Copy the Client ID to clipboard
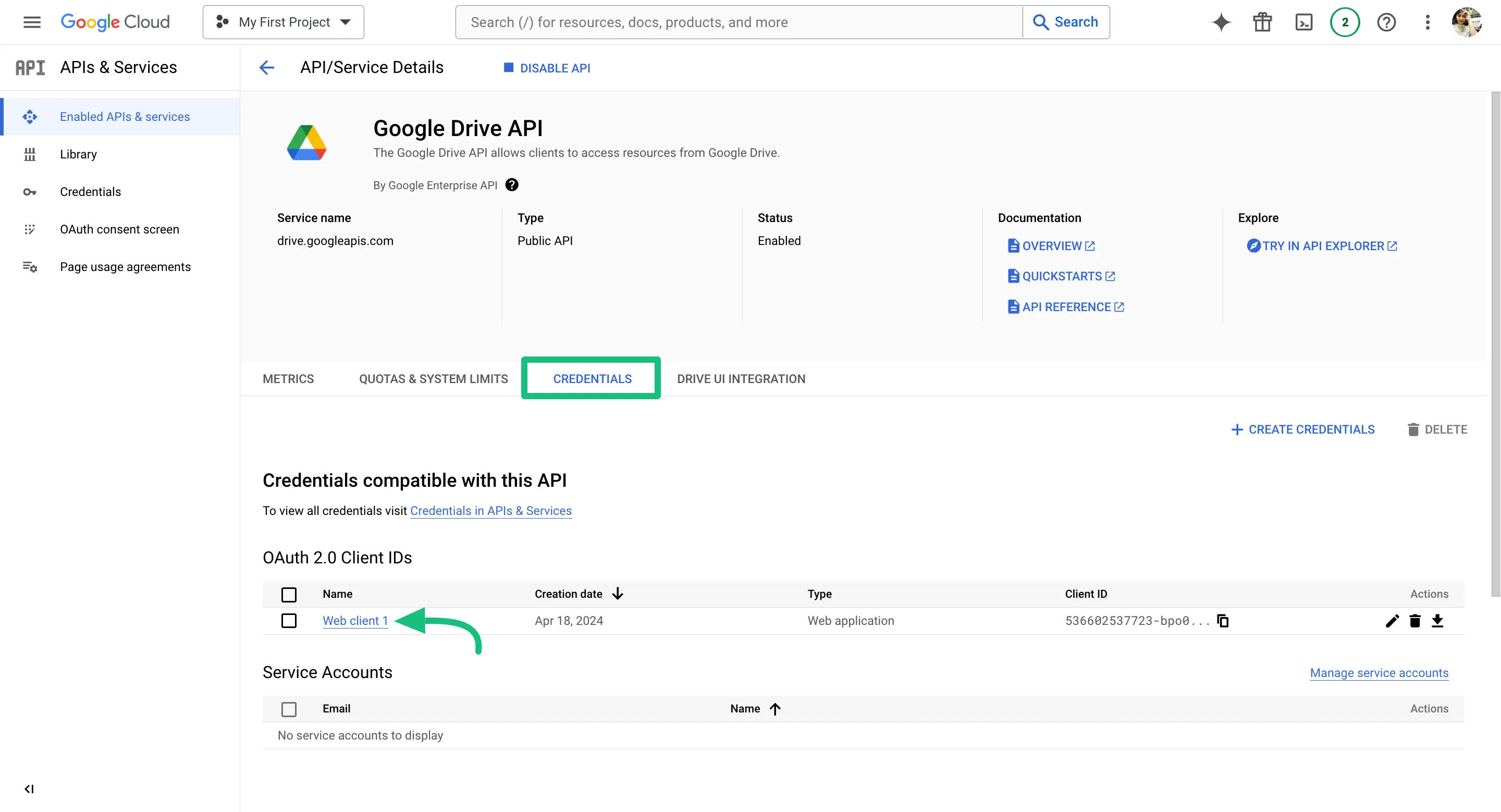1501x812 pixels. pyautogui.click(x=1223, y=621)
